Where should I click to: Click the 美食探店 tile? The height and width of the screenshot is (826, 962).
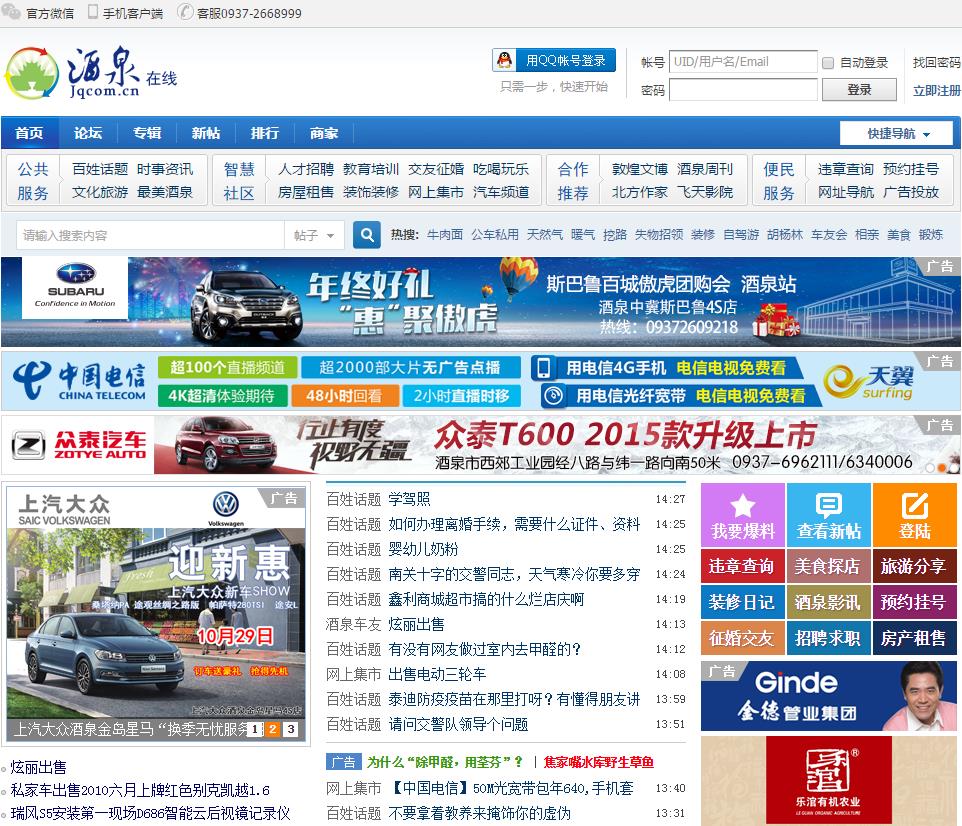click(829, 566)
